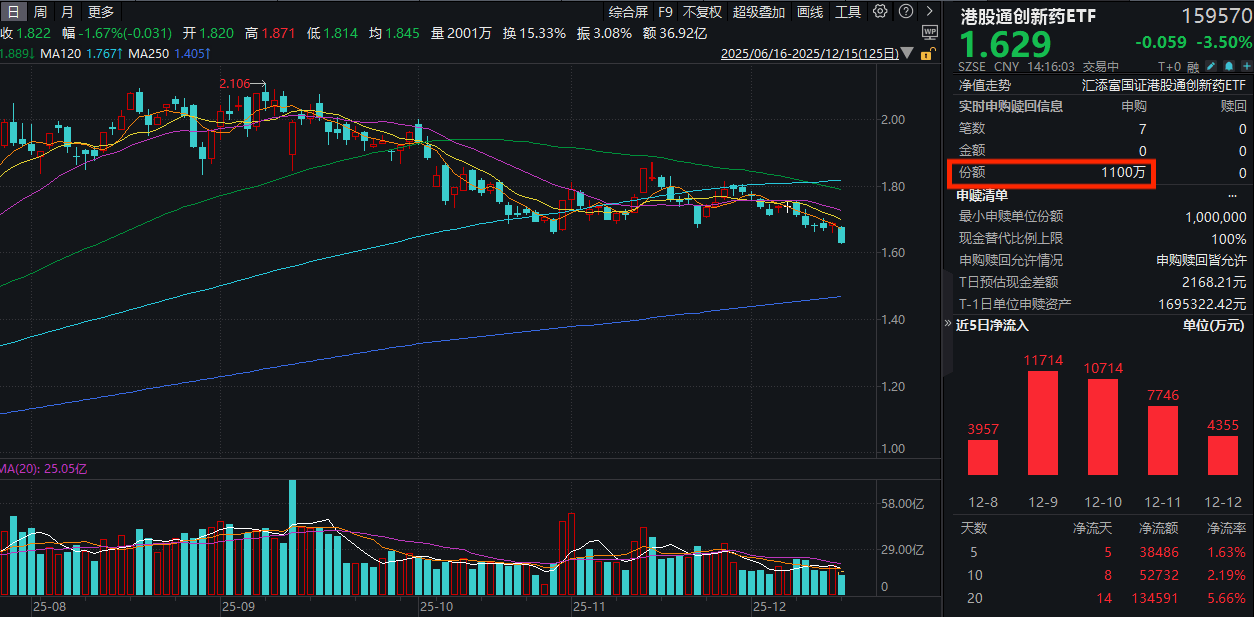Open chart settings gear icon
This screenshot has width=1254, height=617.
pyautogui.click(x=880, y=12)
